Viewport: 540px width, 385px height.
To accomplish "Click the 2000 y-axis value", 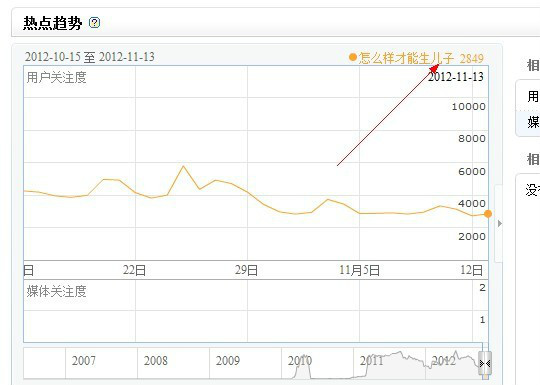I will click(x=472, y=237).
